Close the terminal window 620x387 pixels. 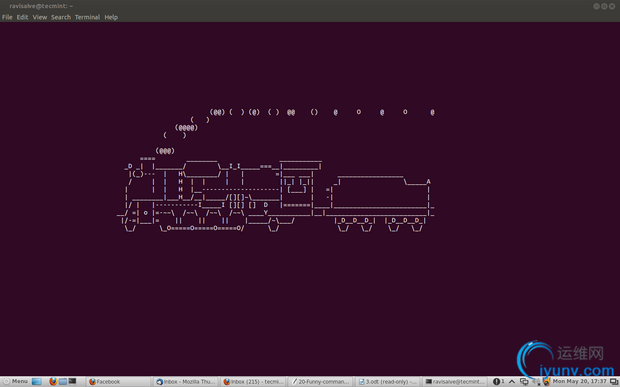[x=612, y=6]
